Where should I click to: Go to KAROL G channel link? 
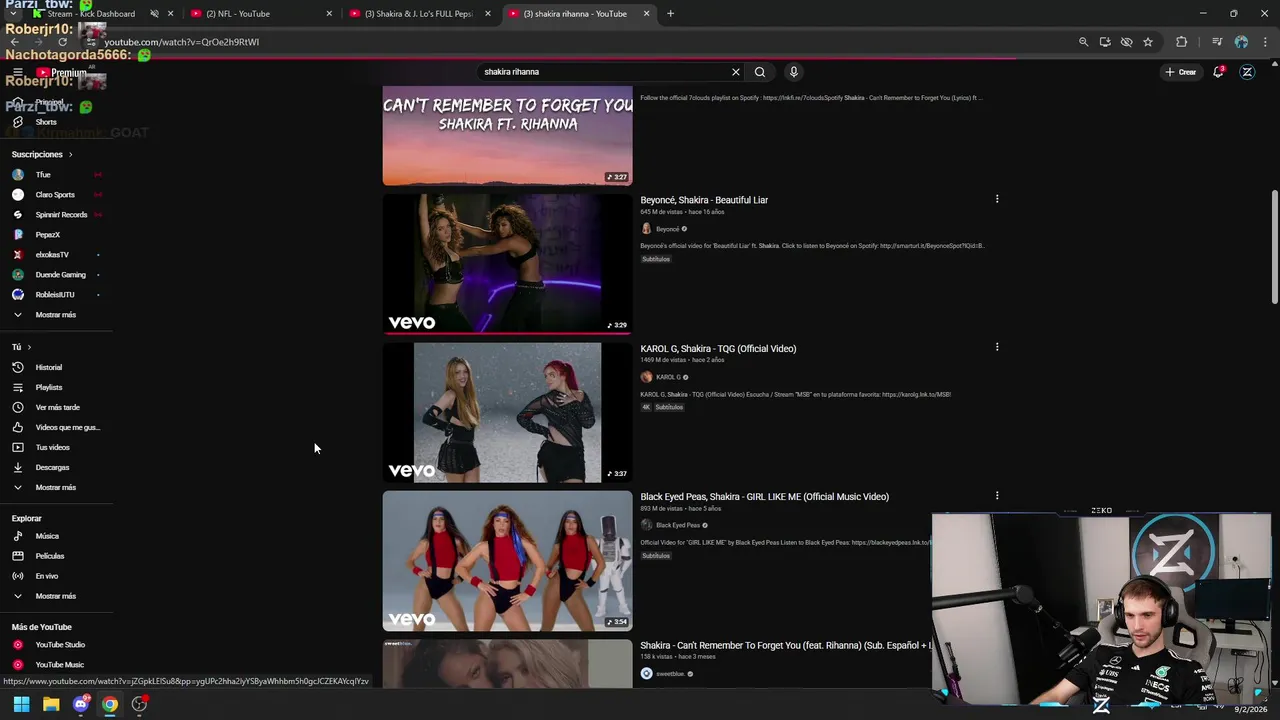click(668, 377)
